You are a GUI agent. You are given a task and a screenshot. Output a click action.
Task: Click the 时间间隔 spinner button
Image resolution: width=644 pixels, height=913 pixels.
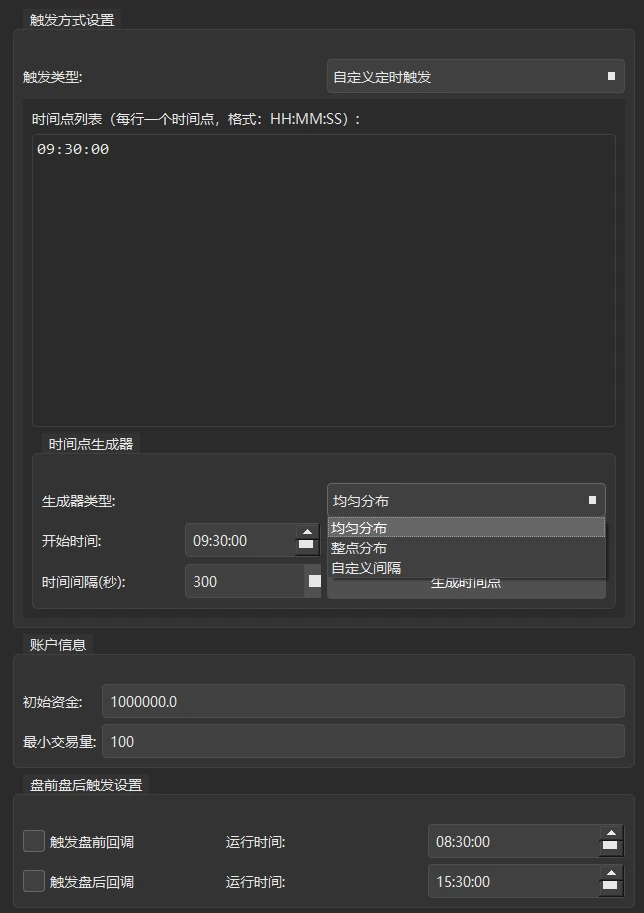tap(314, 581)
